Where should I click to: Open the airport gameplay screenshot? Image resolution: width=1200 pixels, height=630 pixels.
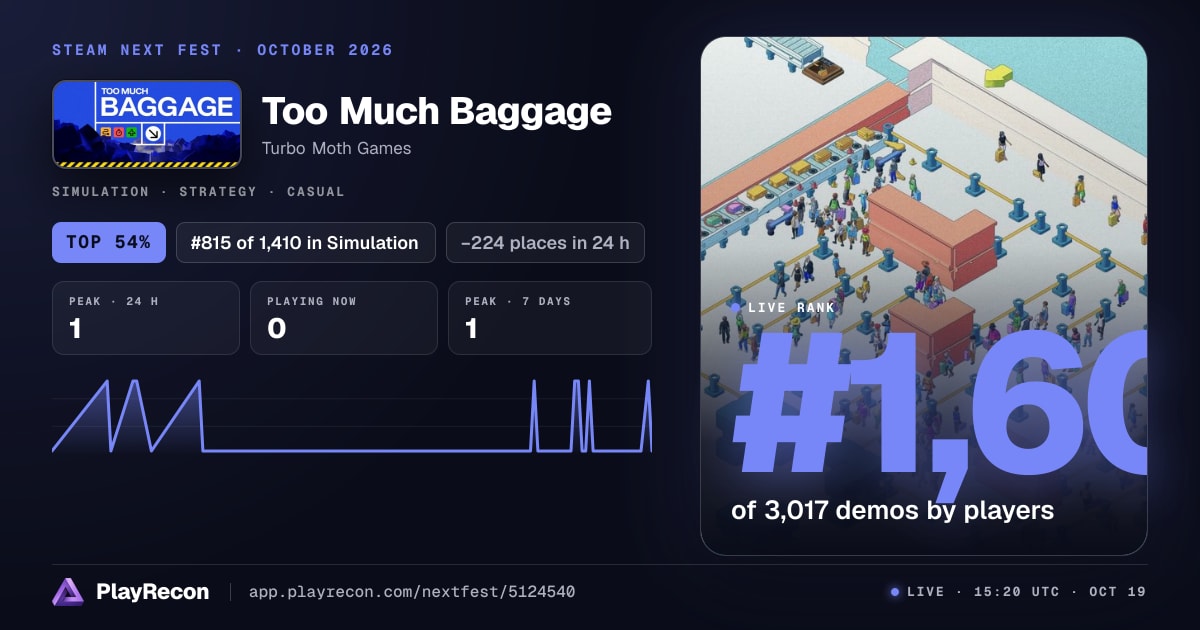point(924,296)
